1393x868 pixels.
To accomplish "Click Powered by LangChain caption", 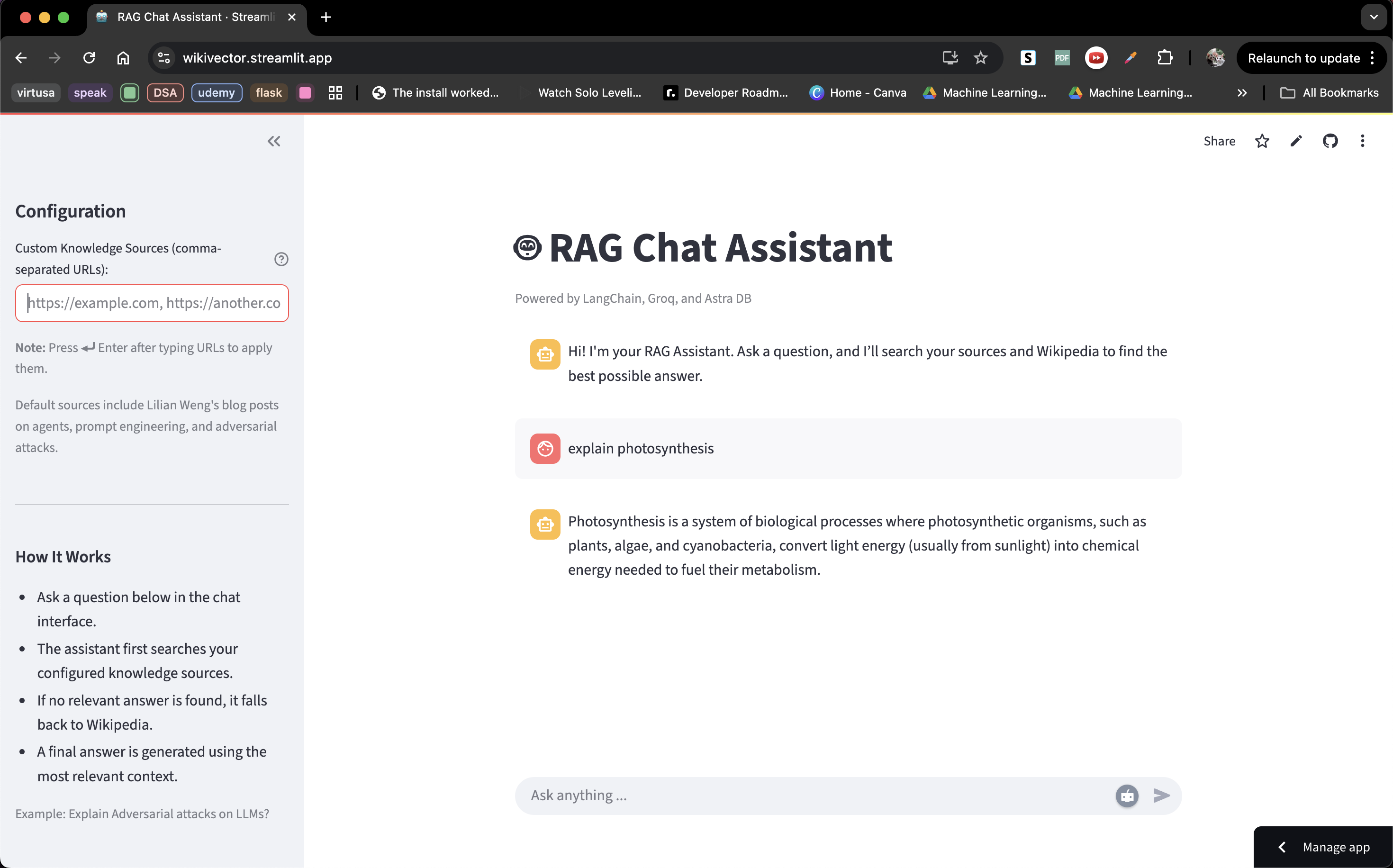I will point(633,298).
